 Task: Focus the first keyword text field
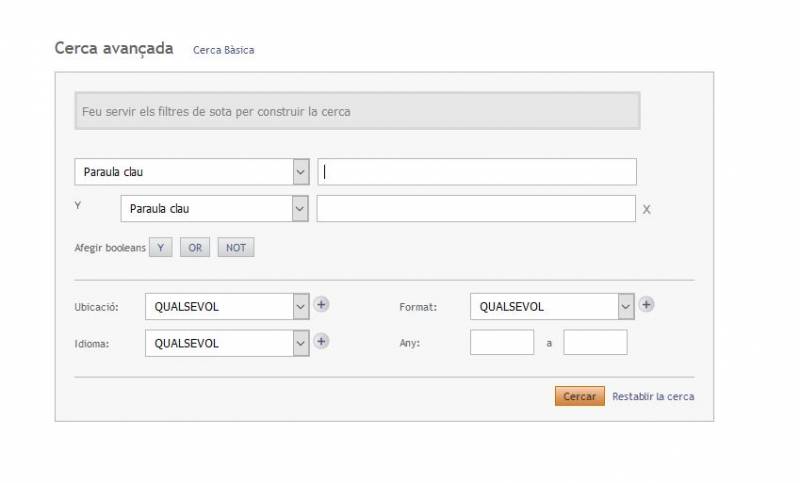click(477, 172)
